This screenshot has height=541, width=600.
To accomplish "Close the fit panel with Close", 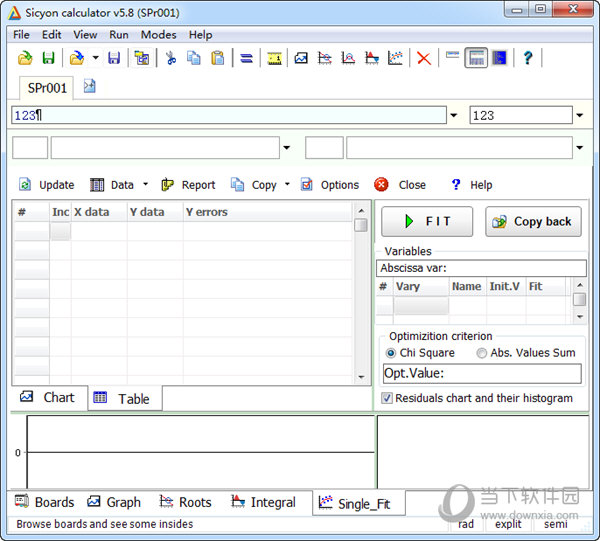I will [x=400, y=185].
